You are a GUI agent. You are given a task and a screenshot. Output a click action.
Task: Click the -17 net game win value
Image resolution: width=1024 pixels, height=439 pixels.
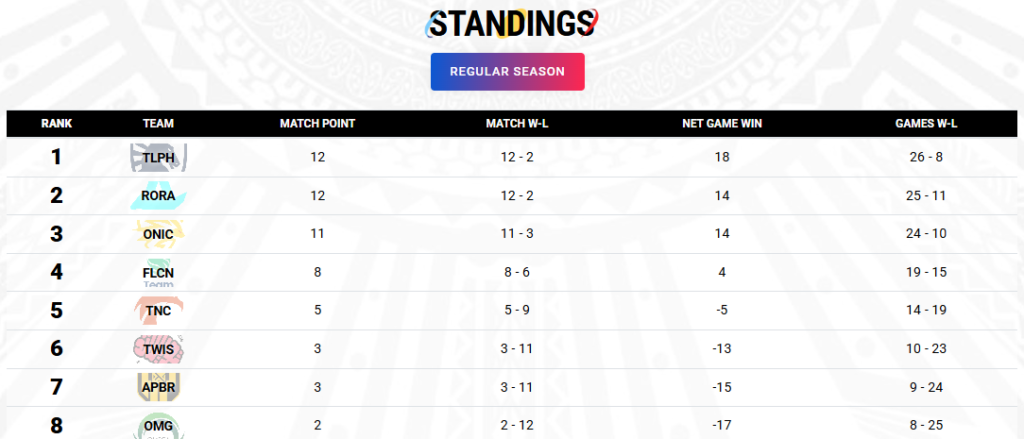[722, 425]
